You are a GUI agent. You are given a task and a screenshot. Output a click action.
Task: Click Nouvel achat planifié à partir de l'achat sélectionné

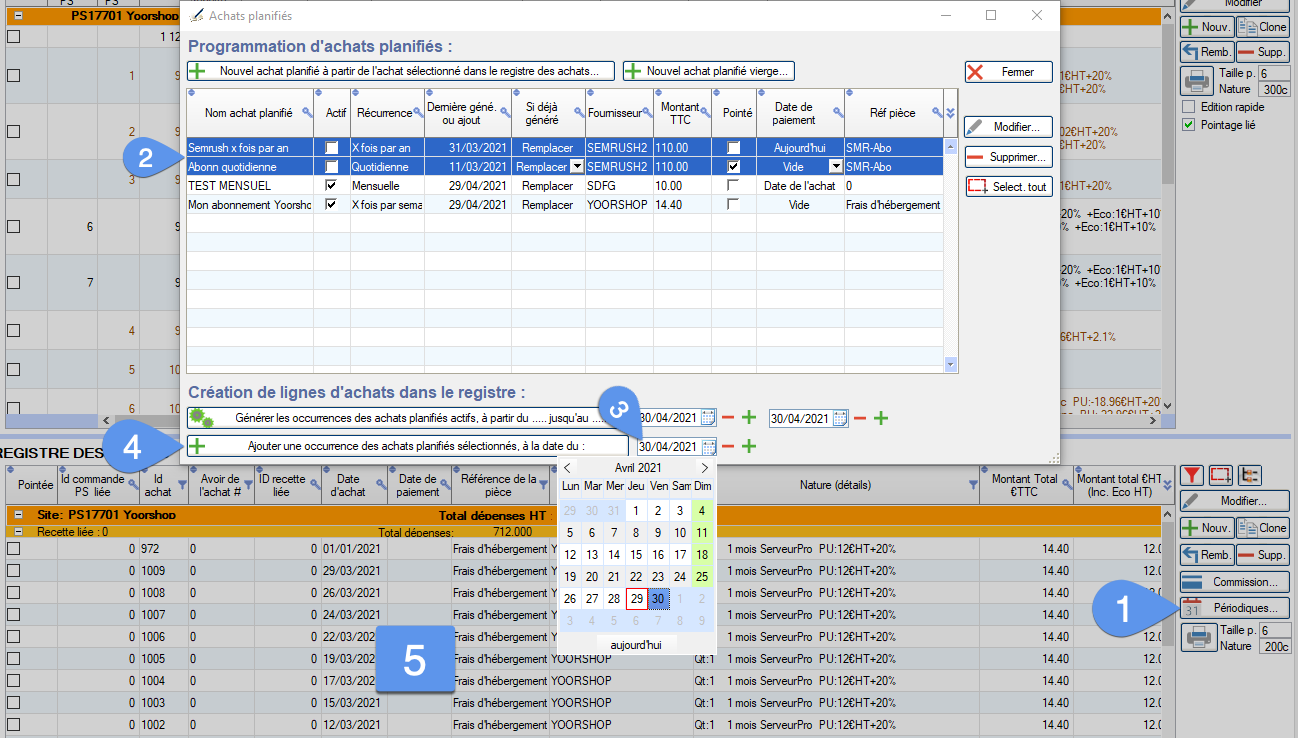coord(400,71)
